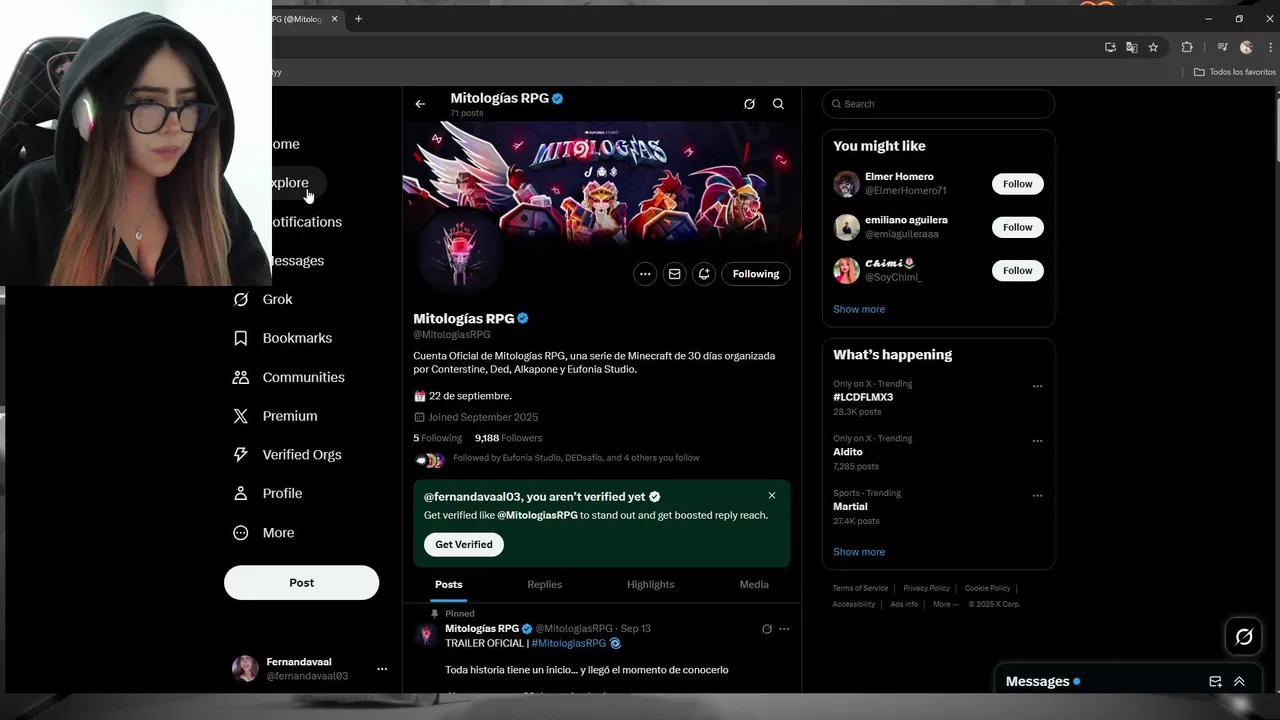
Task: Open the Cookie Policy link
Action: [x=988, y=588]
